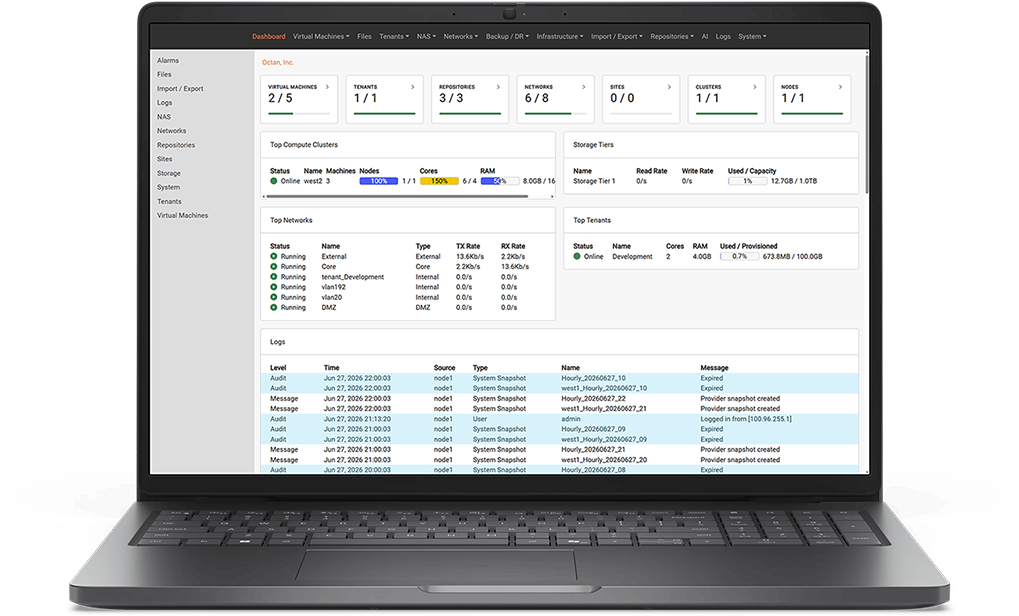Expand the Tenants top menu dropdown
The image size is (1019, 616).
pos(394,36)
